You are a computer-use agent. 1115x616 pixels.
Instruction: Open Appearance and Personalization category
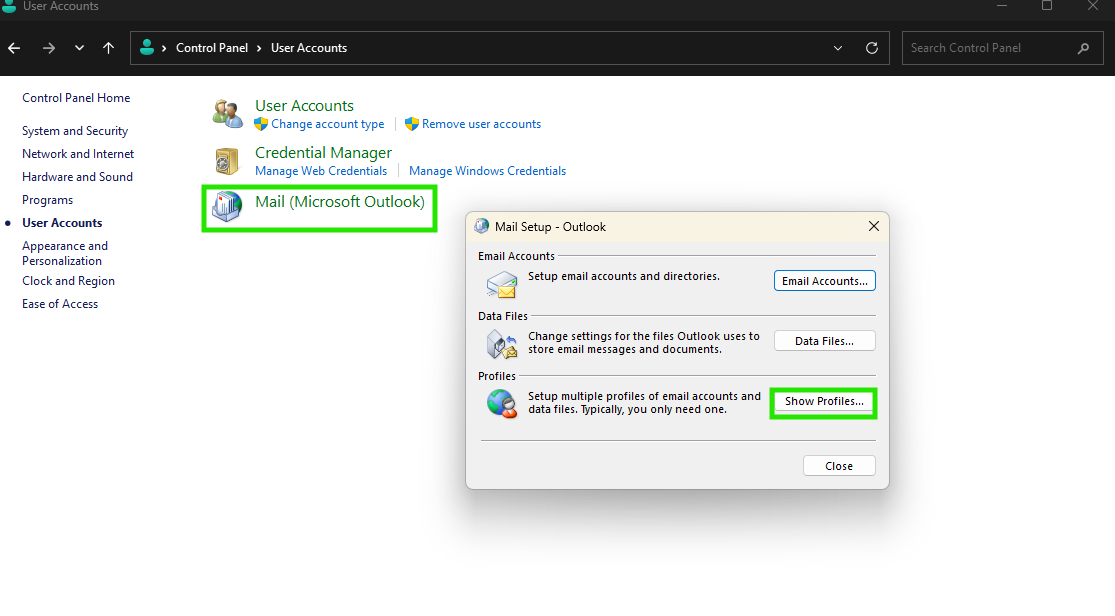(65, 253)
